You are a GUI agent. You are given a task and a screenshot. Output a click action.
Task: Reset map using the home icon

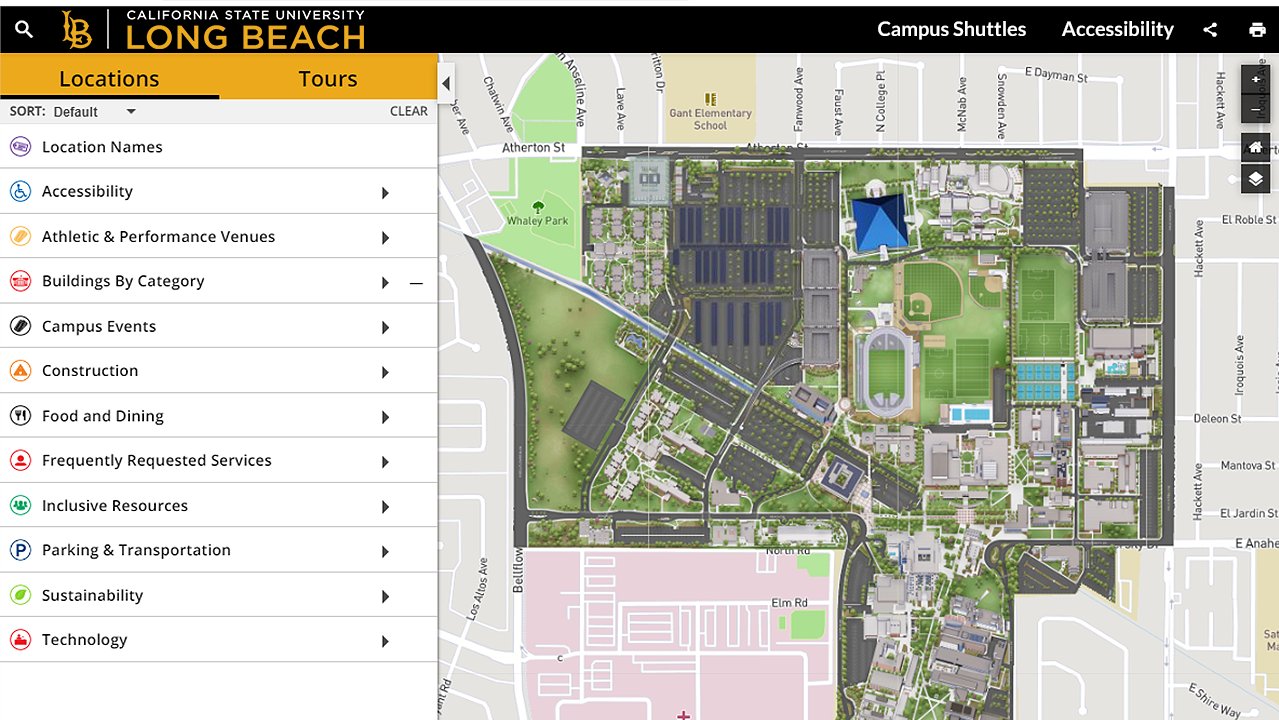click(1256, 148)
